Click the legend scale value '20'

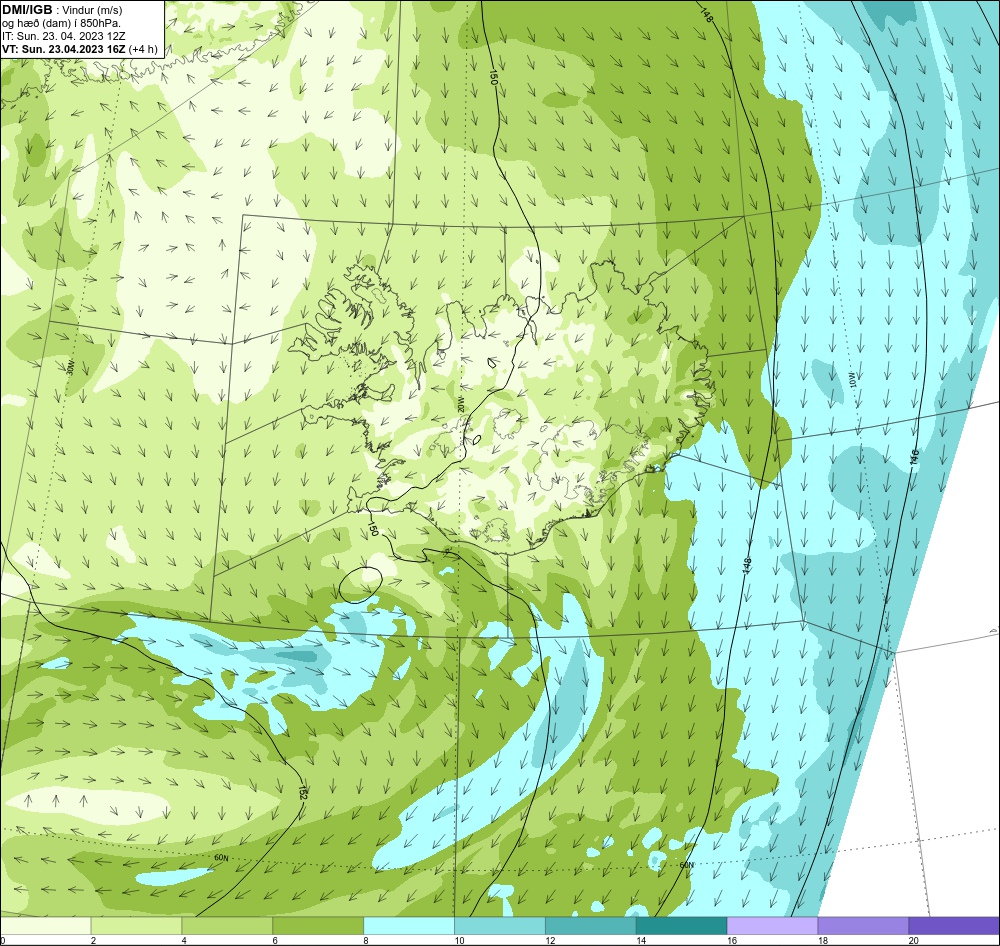click(x=914, y=940)
